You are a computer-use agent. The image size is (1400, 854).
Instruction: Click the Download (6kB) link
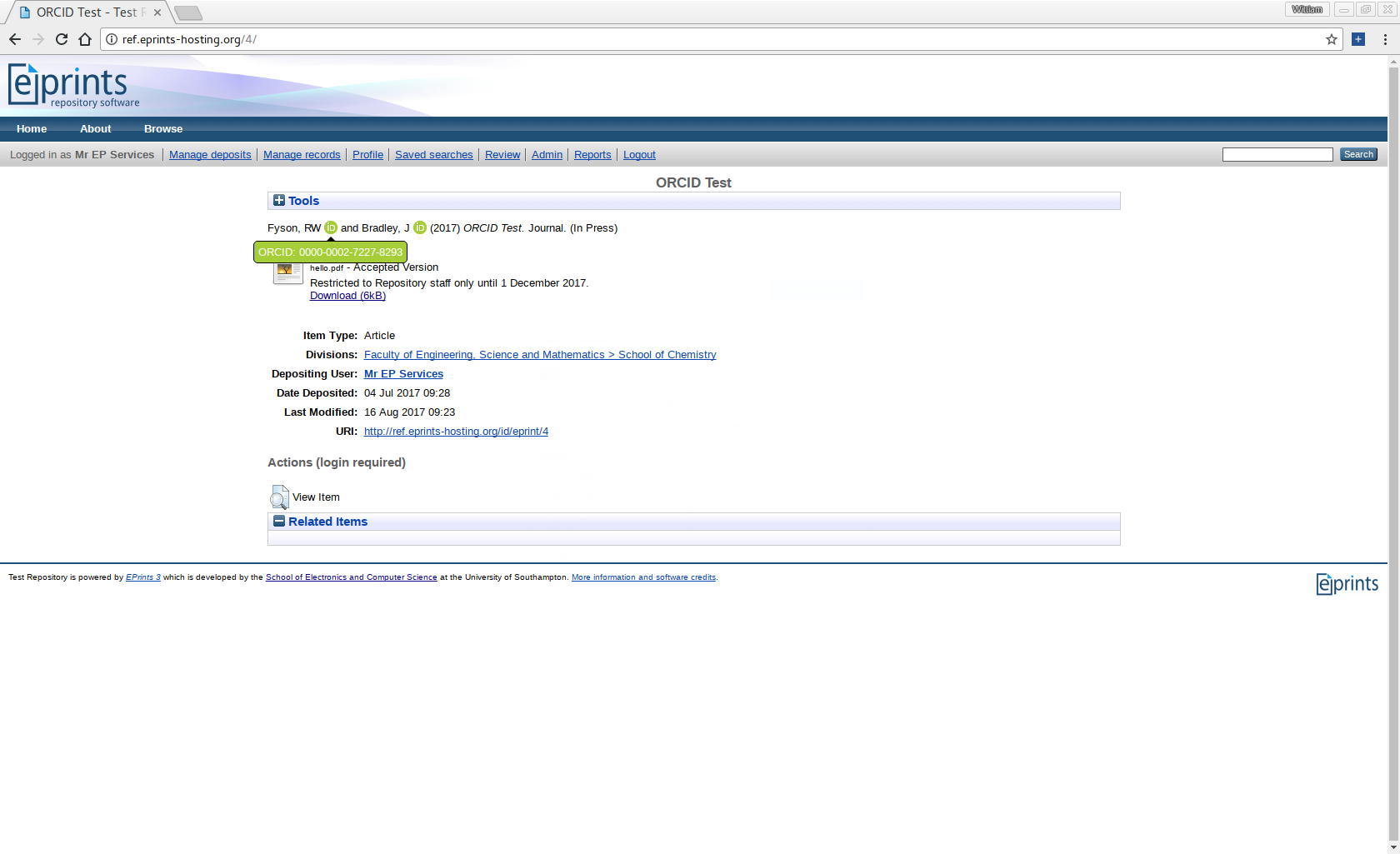coord(347,296)
